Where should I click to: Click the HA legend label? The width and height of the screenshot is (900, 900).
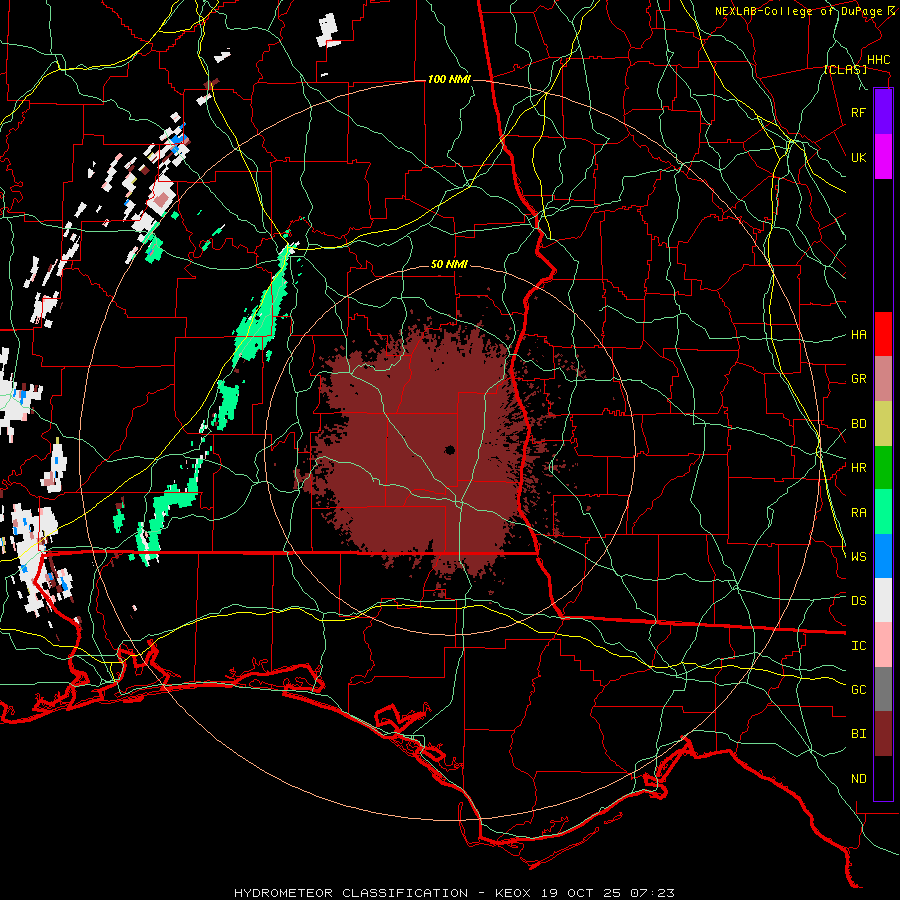[858, 335]
